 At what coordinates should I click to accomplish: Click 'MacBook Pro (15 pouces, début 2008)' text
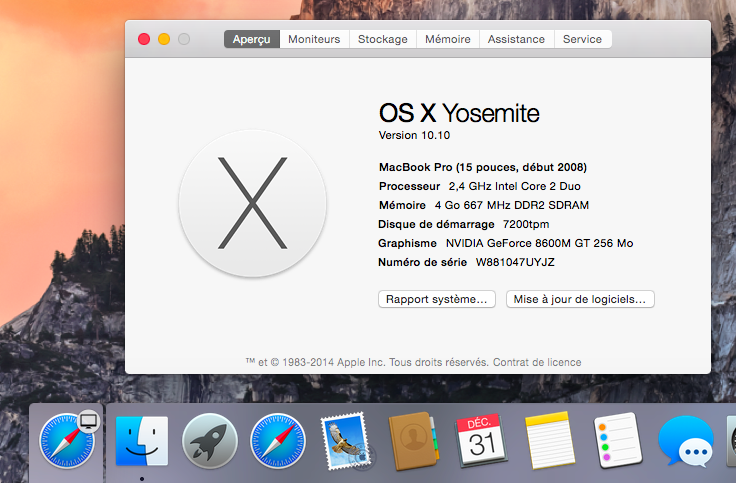tap(483, 167)
